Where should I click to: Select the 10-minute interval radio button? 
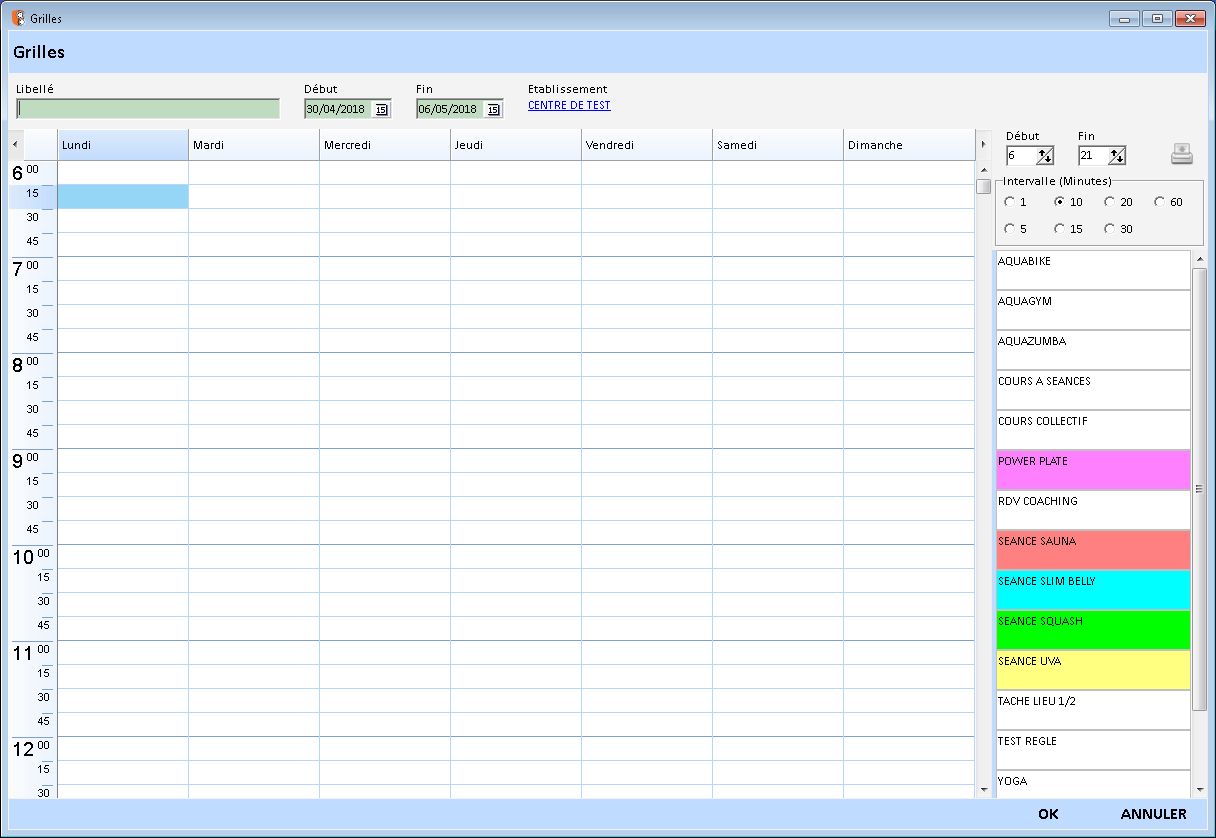point(1059,202)
